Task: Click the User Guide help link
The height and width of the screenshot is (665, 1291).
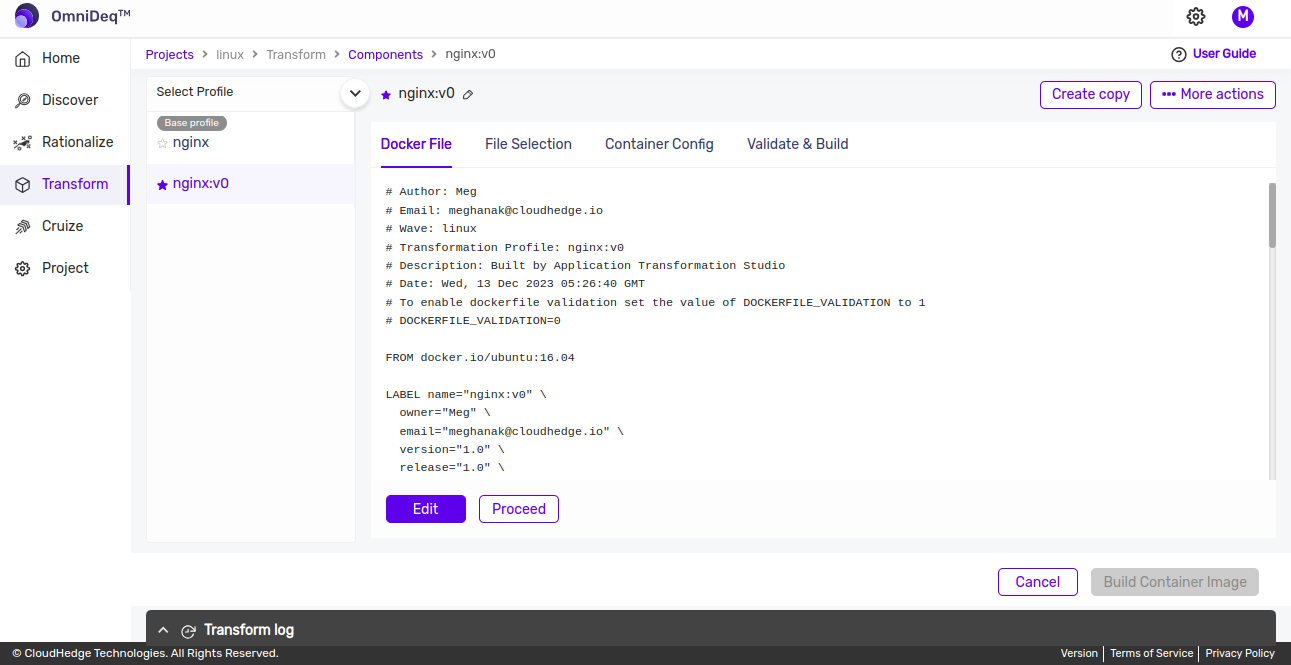Action: tap(1213, 54)
